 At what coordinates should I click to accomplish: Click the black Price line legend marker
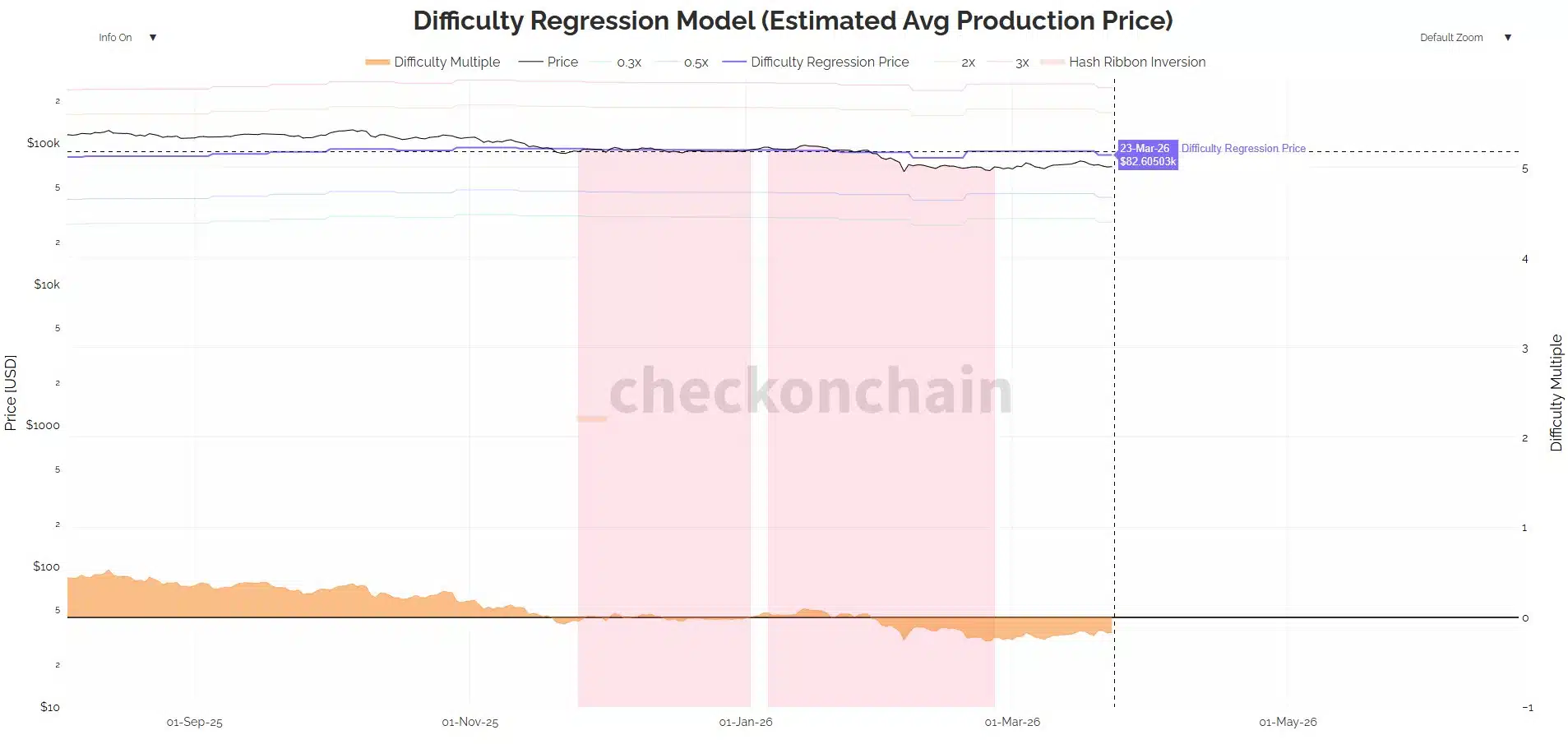tap(530, 62)
